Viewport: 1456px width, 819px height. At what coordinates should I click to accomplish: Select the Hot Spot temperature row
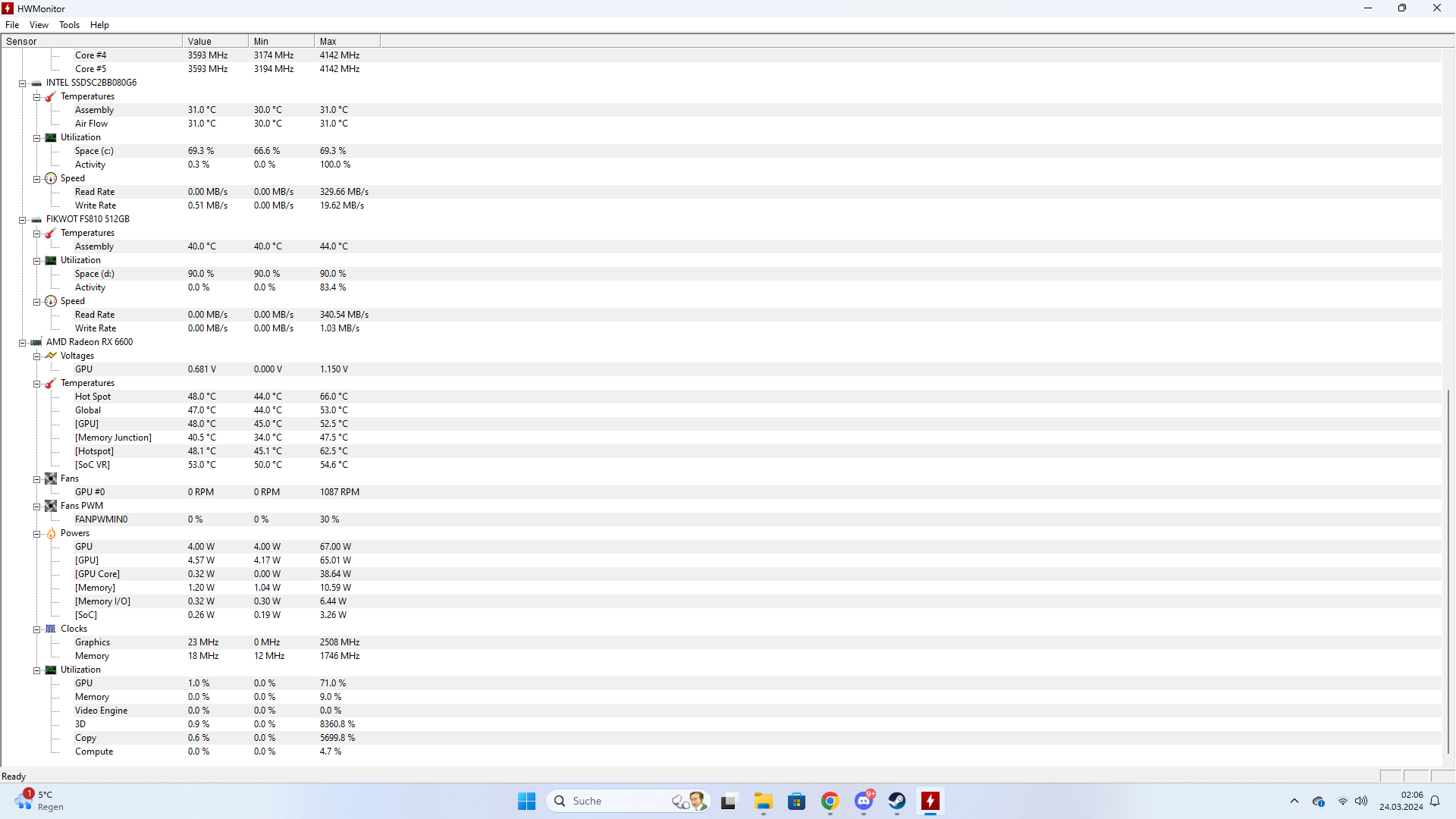(x=93, y=397)
